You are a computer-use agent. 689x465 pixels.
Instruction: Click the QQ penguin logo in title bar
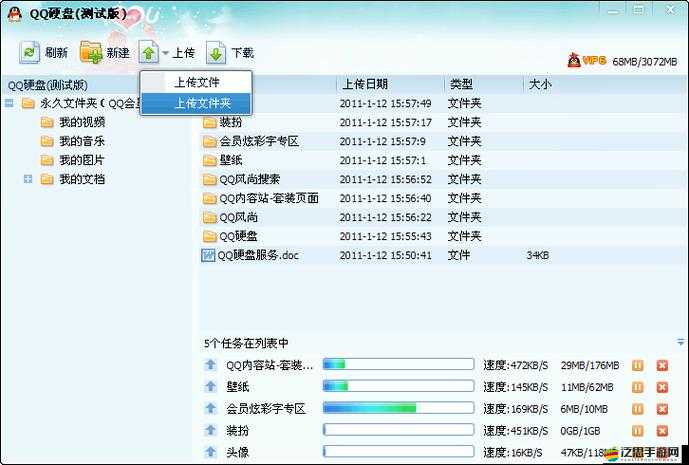pyautogui.click(x=14, y=14)
